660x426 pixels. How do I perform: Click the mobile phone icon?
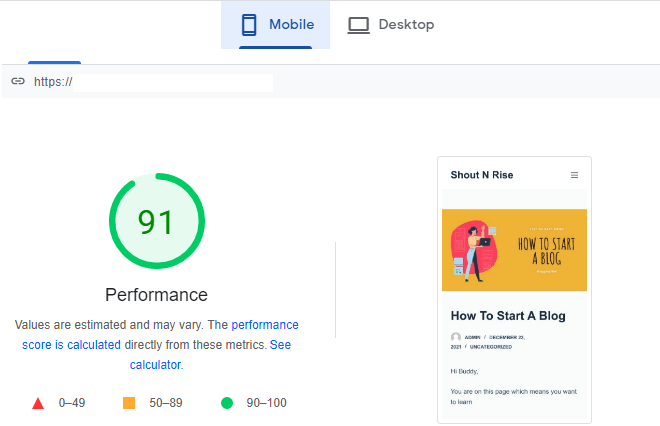pyautogui.click(x=249, y=25)
